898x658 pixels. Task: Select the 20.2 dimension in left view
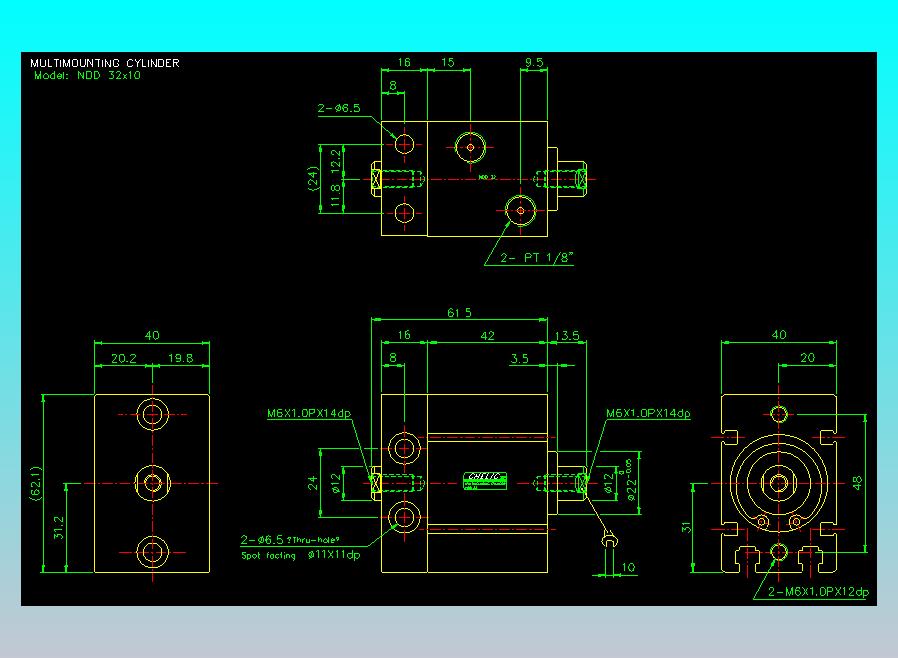[124, 358]
